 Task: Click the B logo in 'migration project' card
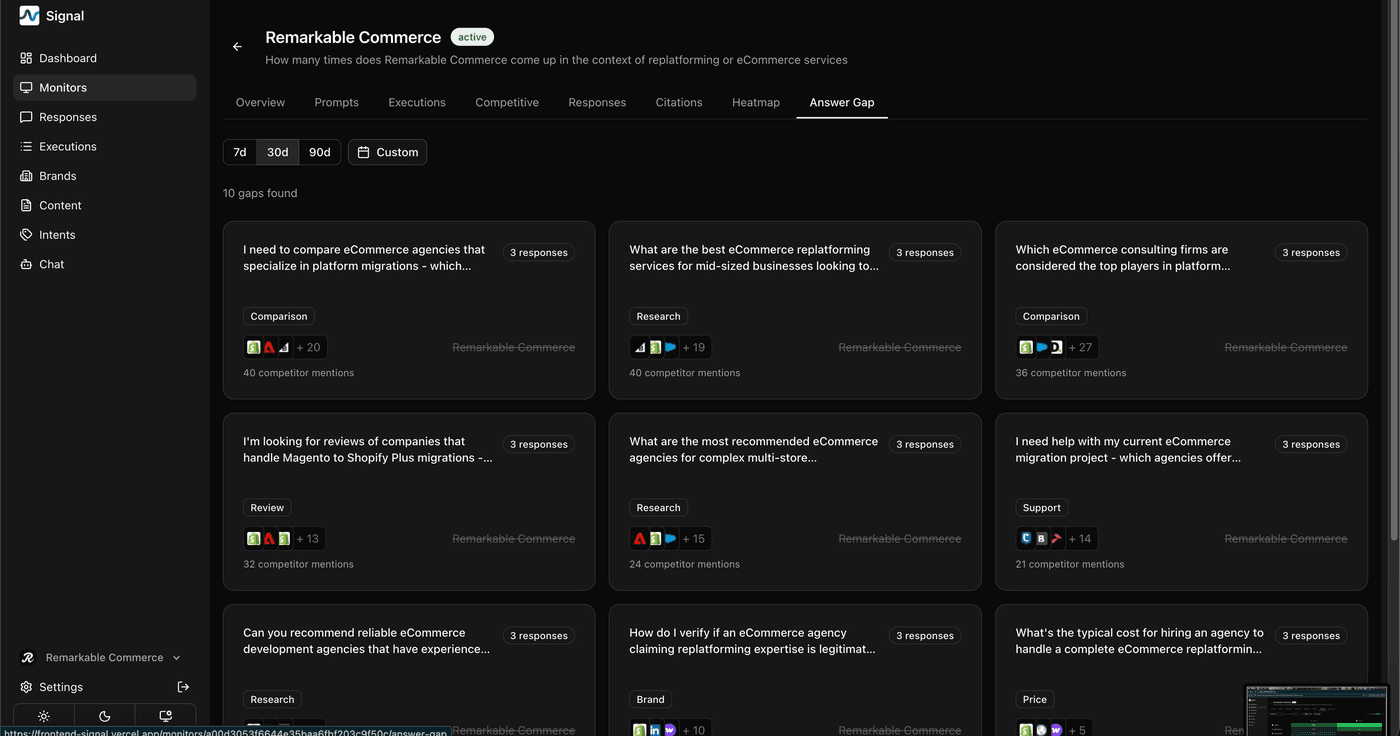pyautogui.click(x=1041, y=538)
